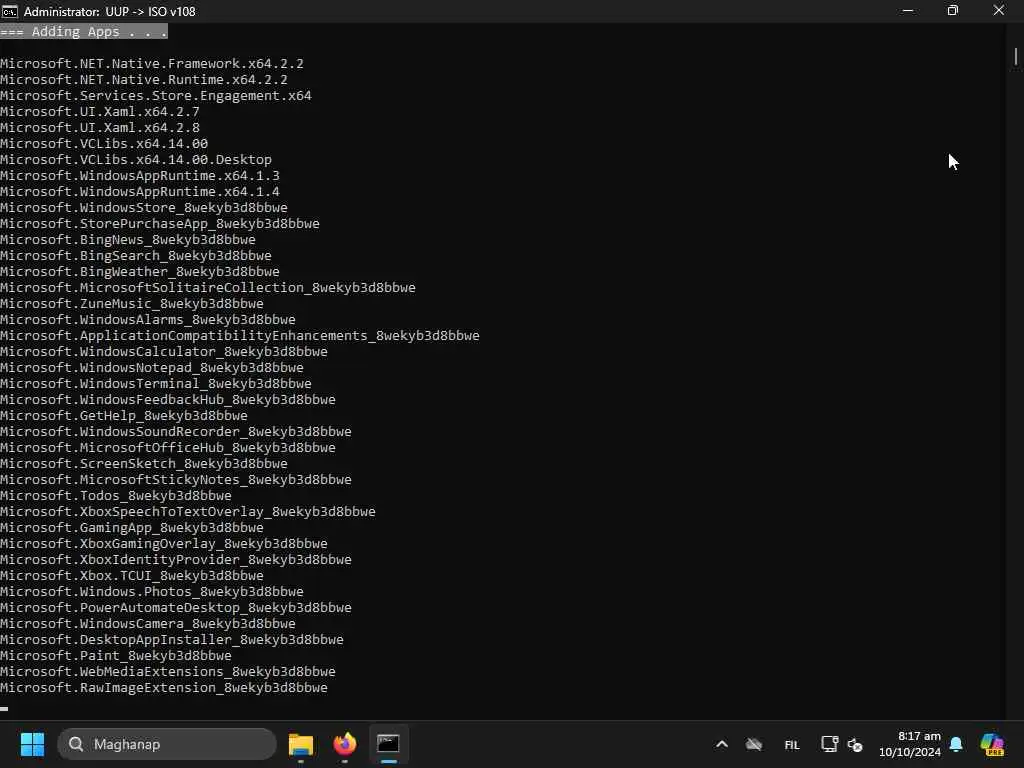Click the Microsoft.WindowsCalculator line
Screen dimensions: 1024x768
pyautogui.click(x=164, y=351)
